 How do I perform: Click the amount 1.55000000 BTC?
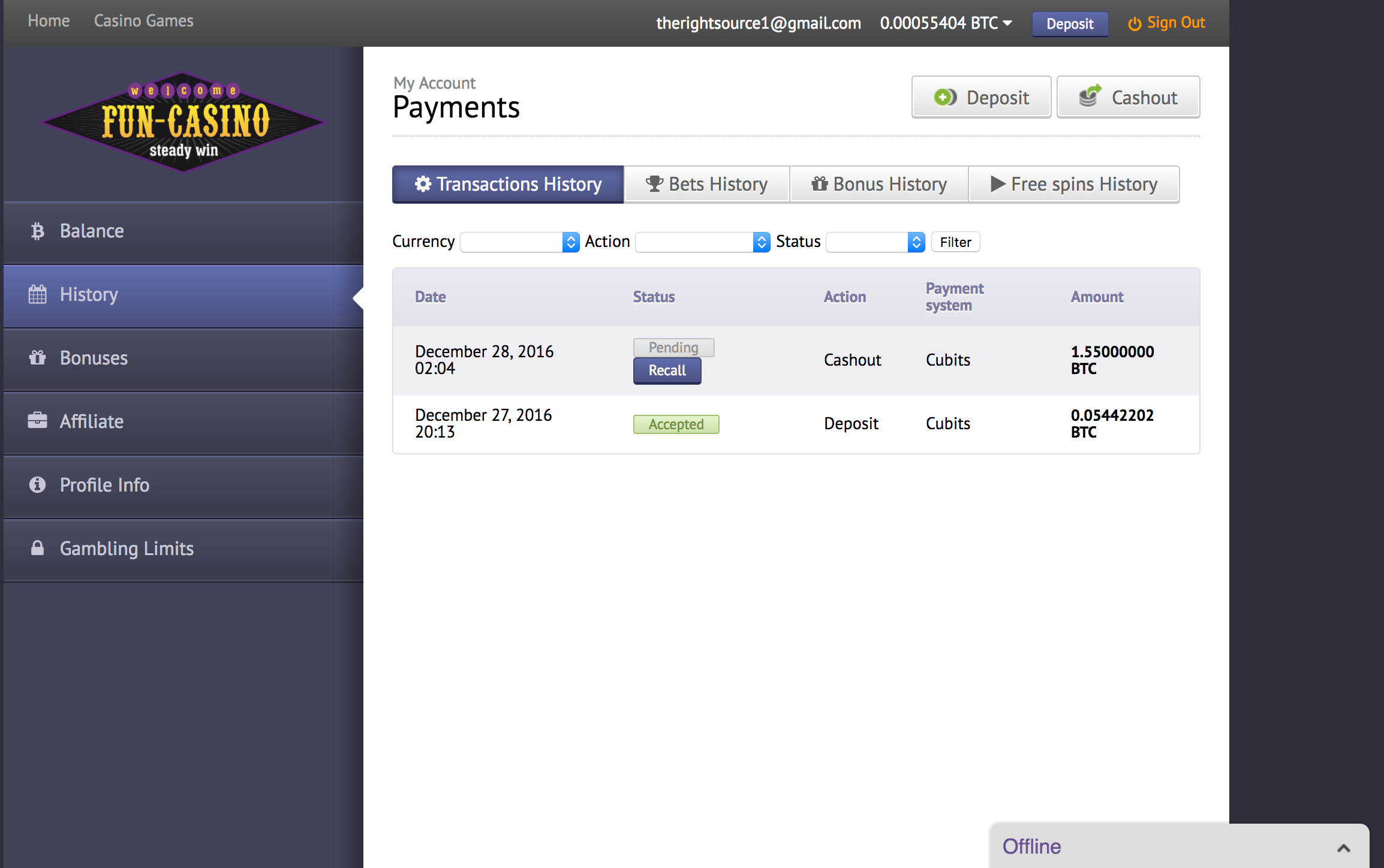[1112, 360]
